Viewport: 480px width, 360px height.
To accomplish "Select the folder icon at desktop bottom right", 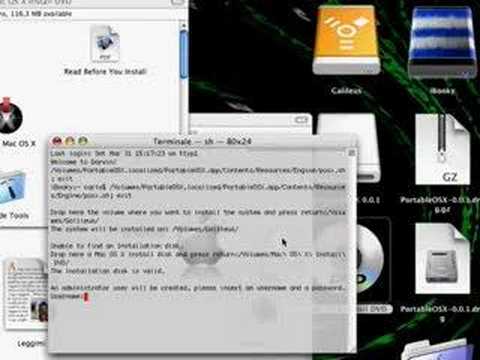I will coord(438,350).
